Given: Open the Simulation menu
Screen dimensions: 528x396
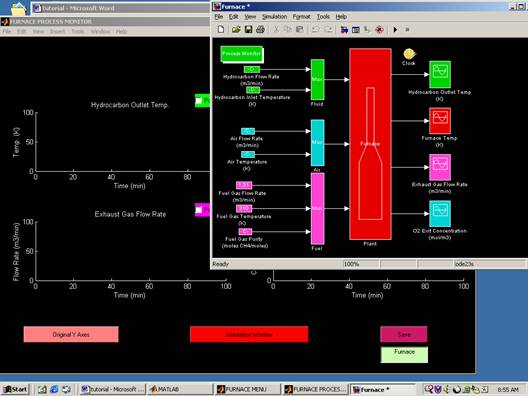Looking at the screenshot, I should [274, 16].
